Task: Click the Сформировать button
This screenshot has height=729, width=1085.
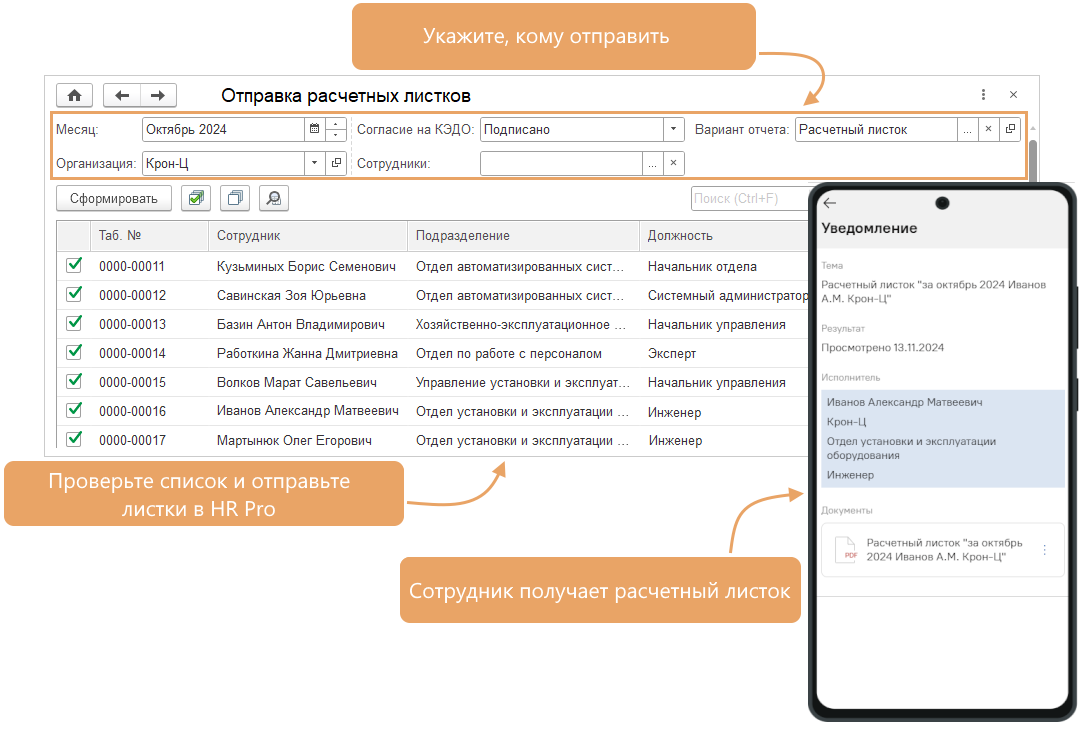Action: click(x=113, y=199)
